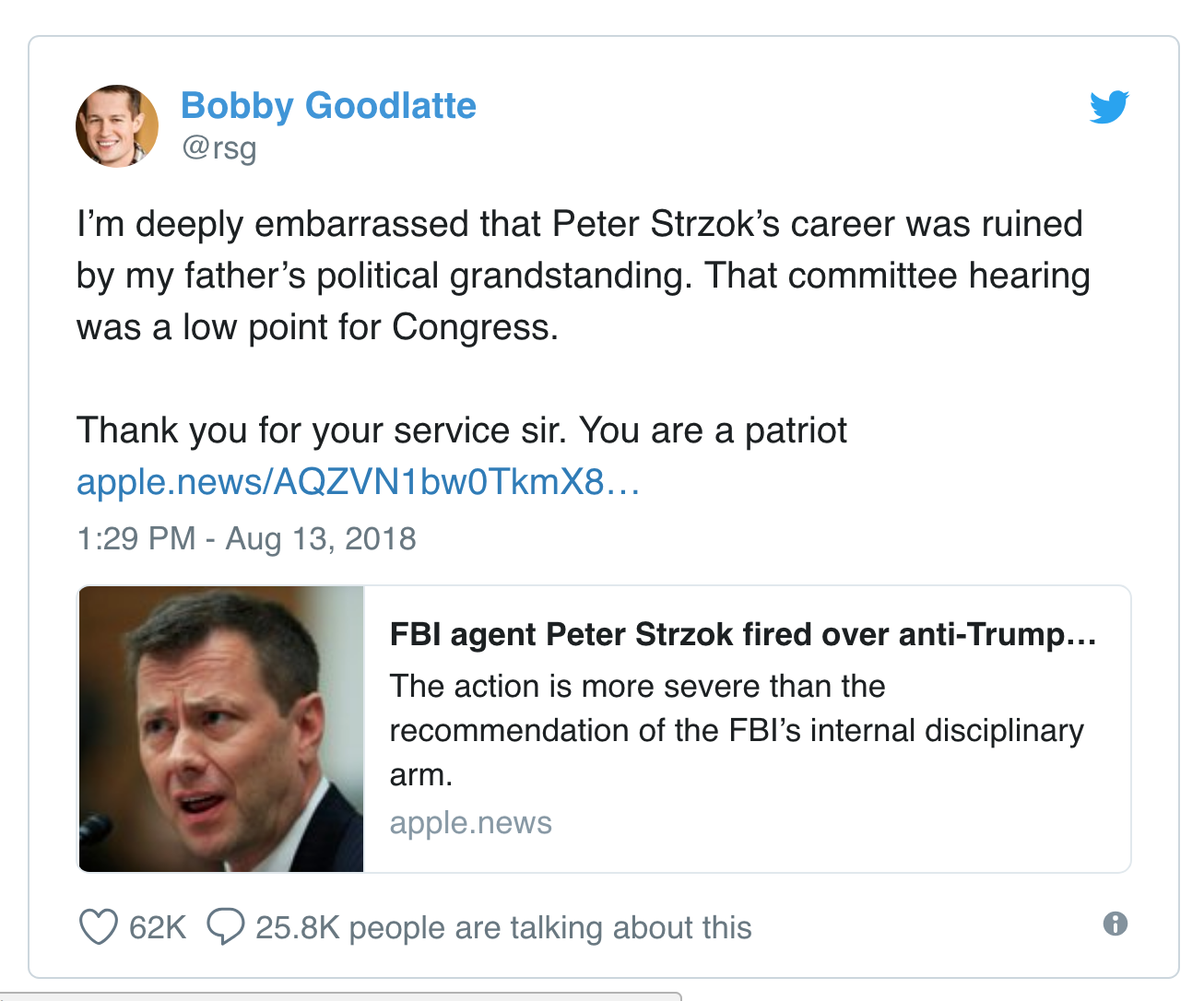1204x1001 pixels.
Task: Open "25.8K people are talking about this"
Action: 503,927
